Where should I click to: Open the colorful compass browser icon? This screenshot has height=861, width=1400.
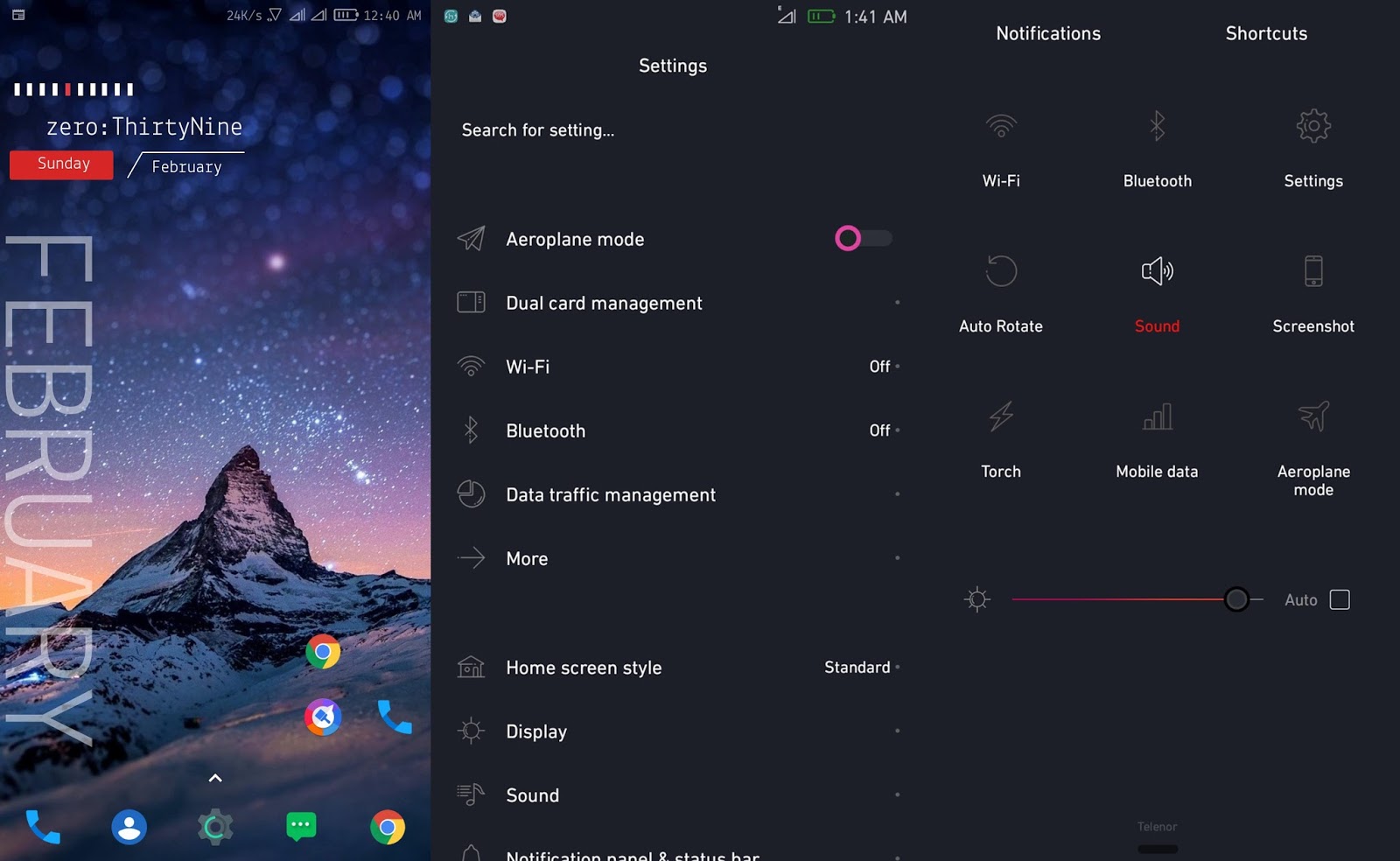click(x=323, y=717)
